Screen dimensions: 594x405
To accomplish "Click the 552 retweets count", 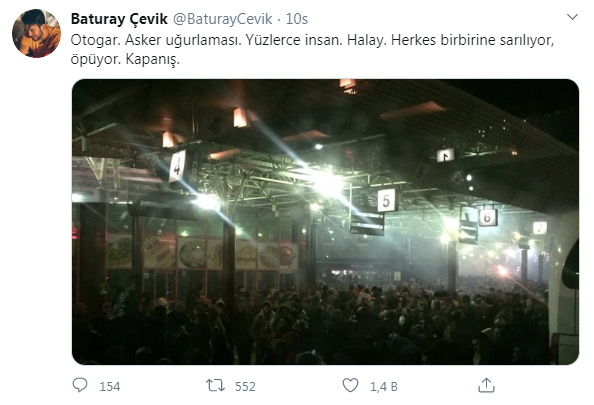I will [x=245, y=386].
